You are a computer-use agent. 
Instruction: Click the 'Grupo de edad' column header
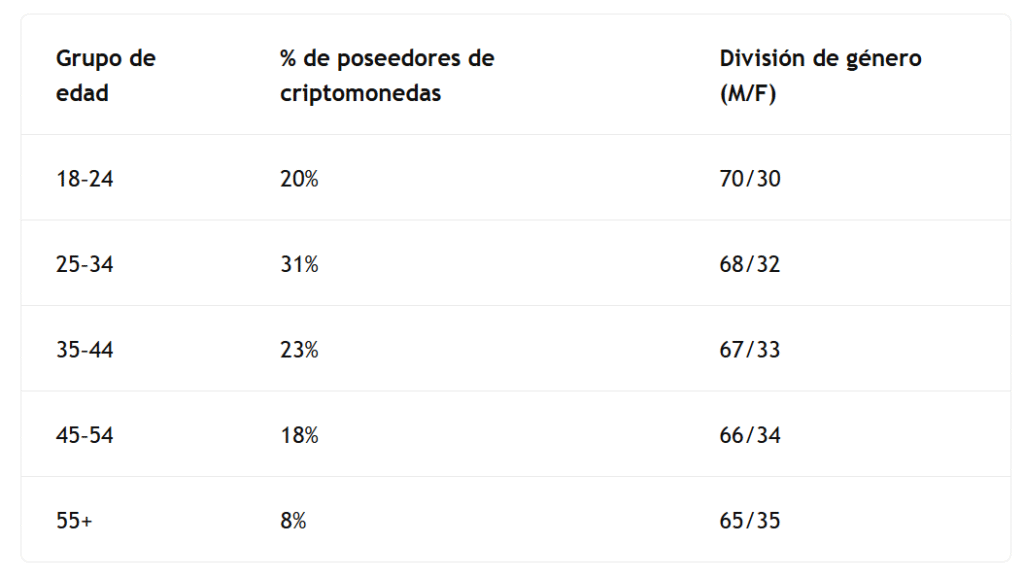pyautogui.click(x=105, y=76)
